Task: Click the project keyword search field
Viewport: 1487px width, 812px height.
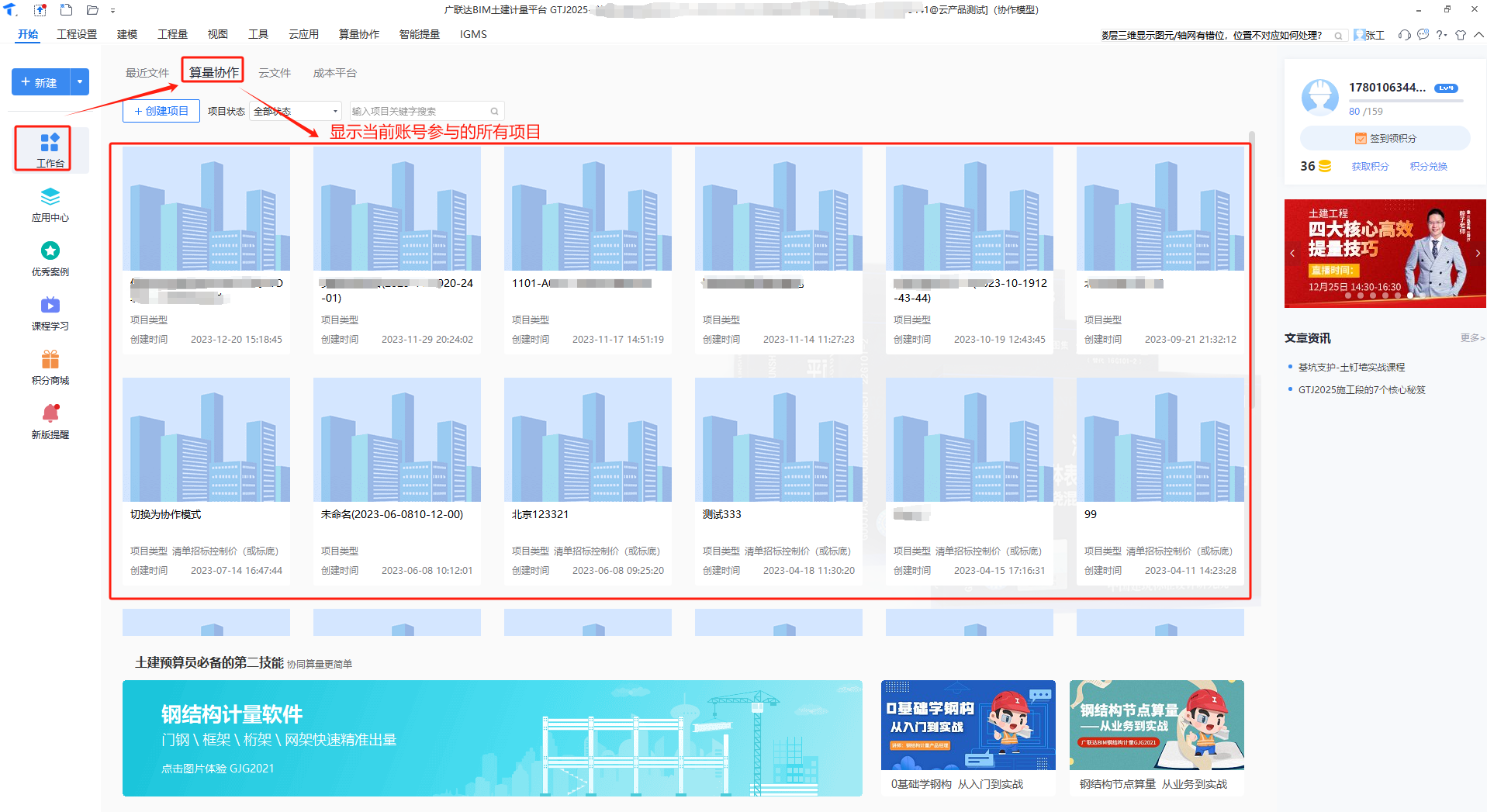Action: (x=427, y=111)
